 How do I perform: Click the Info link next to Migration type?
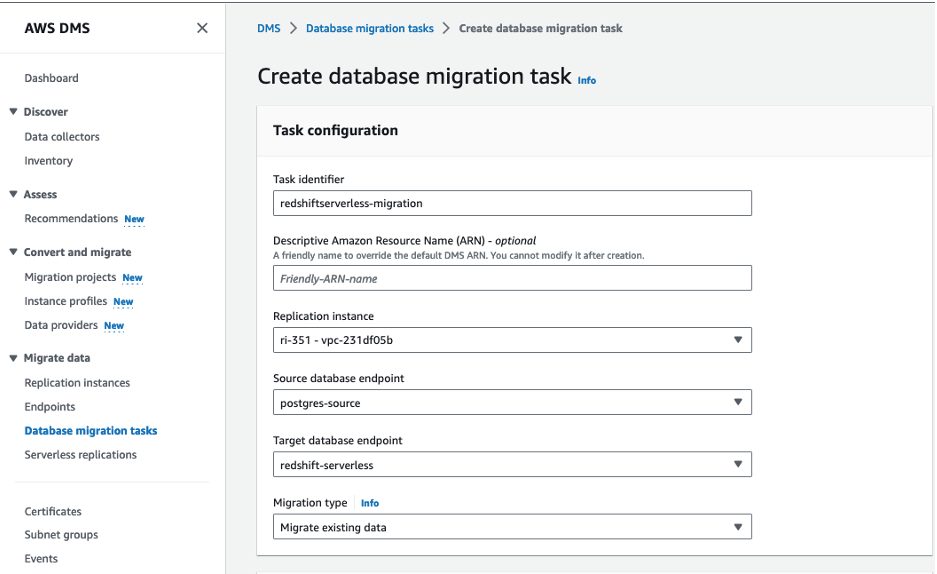[370, 503]
